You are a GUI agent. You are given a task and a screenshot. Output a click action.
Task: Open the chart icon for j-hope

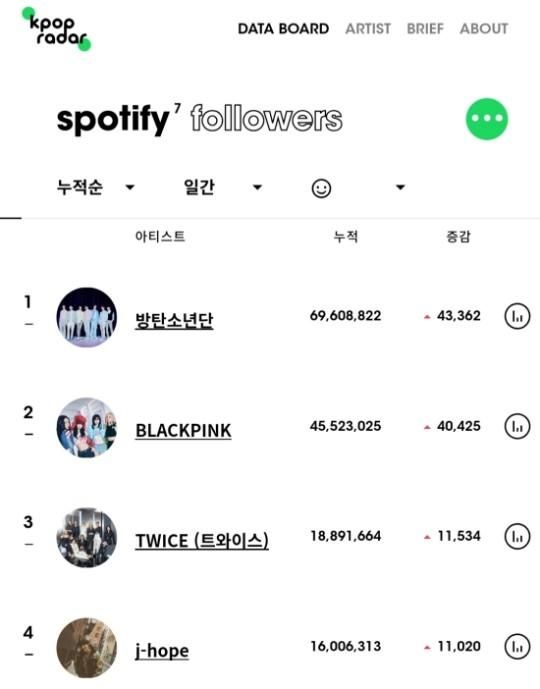517,646
